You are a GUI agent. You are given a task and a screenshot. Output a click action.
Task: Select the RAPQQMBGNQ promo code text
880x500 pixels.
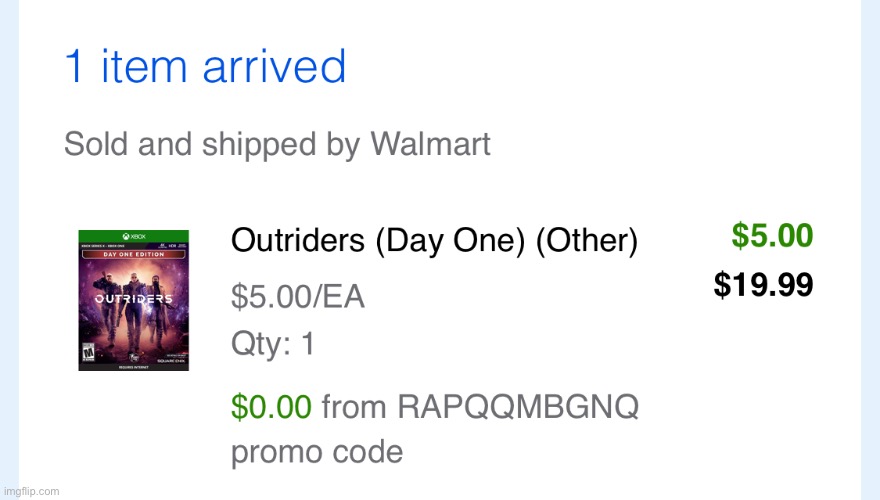tap(516, 406)
